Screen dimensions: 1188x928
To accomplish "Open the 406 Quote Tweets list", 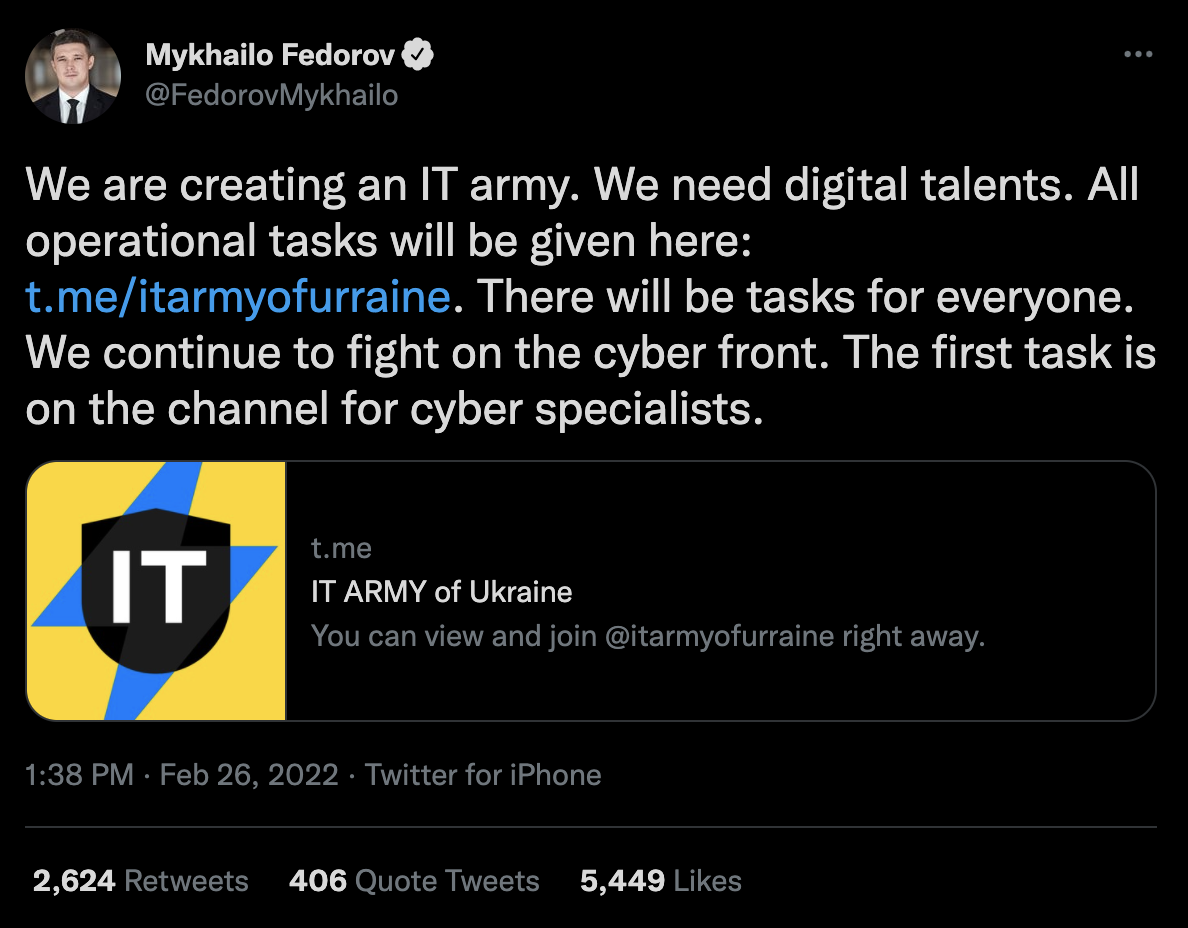I will click(x=414, y=881).
